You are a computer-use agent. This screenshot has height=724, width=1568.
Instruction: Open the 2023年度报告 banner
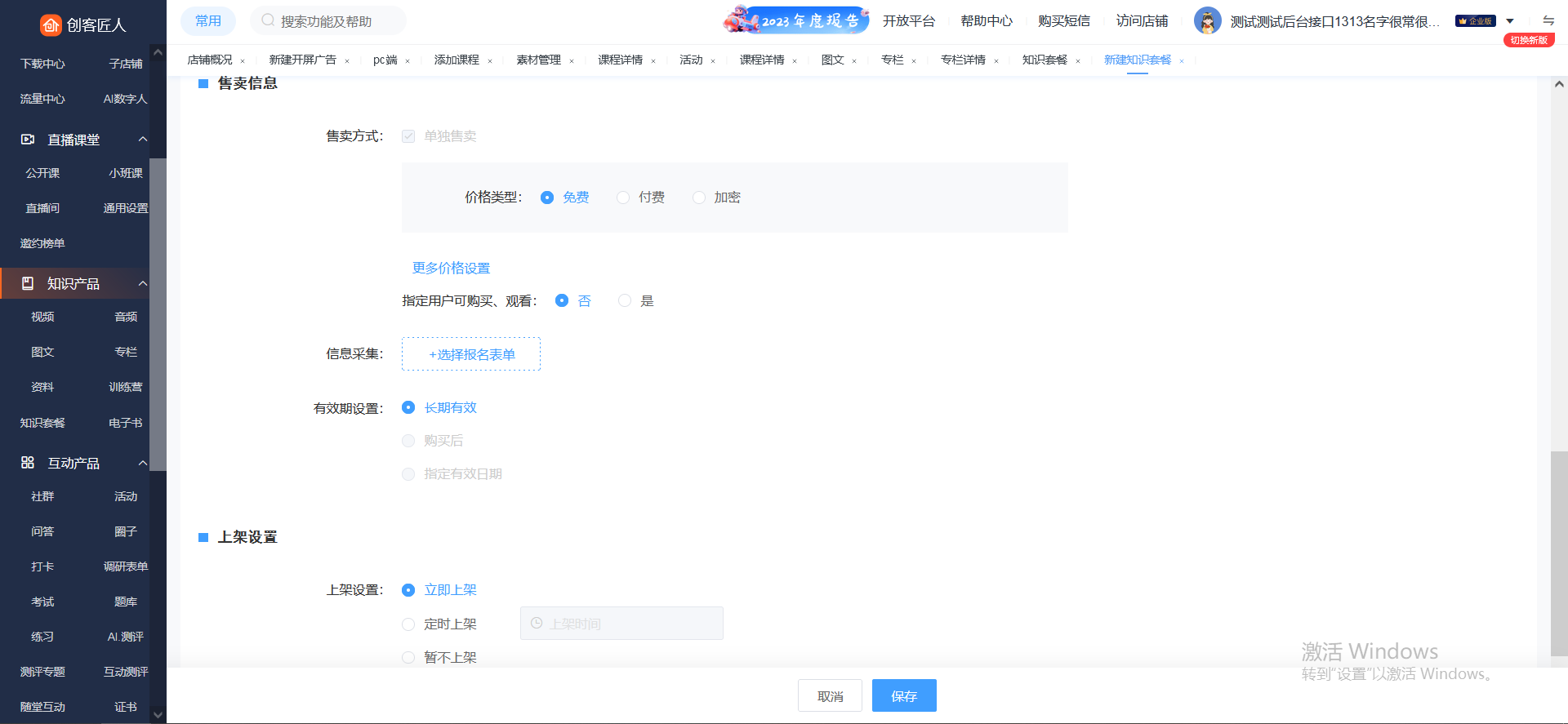coord(795,20)
